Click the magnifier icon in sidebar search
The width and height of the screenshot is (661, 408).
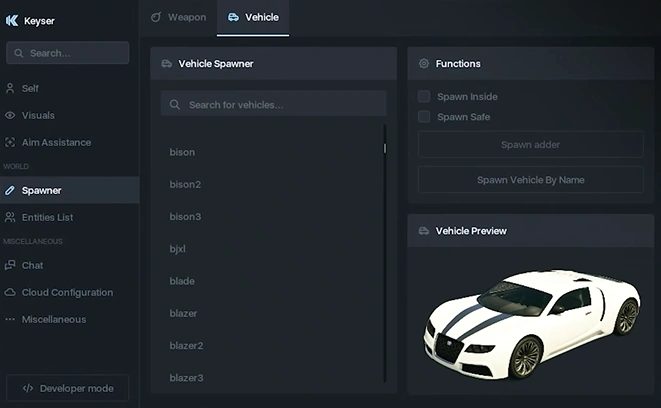pos(19,53)
